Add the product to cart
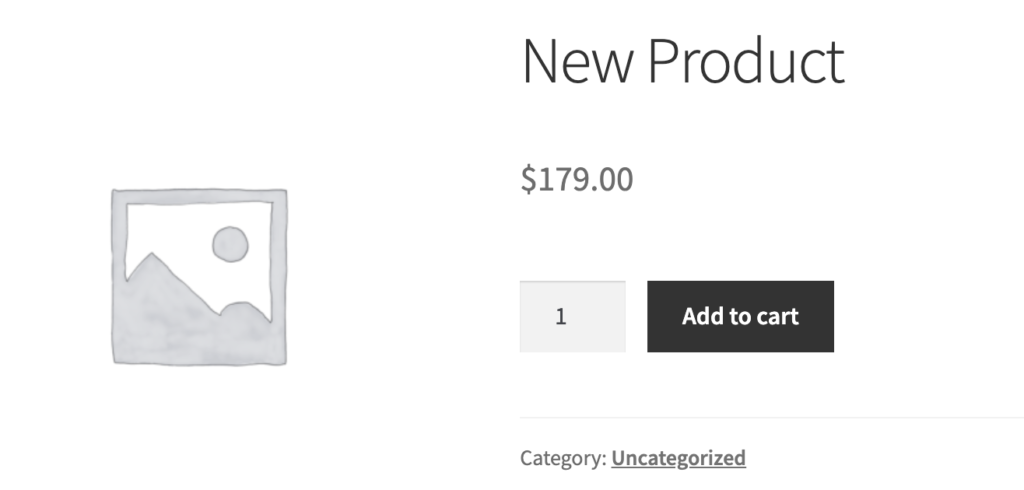Screen dimensions: 1024x490 [x=741, y=316]
